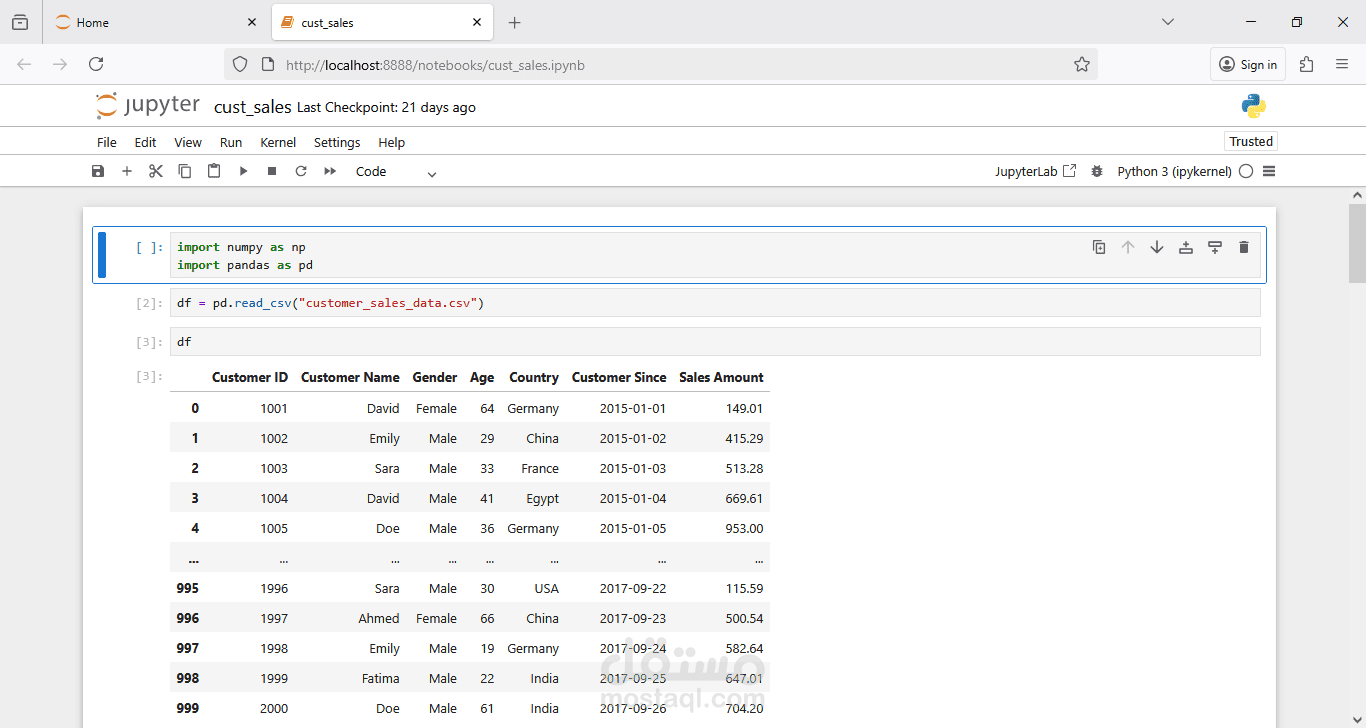Restart kernel and run all cells icon
The width and height of the screenshot is (1366, 728).
pyautogui.click(x=330, y=171)
